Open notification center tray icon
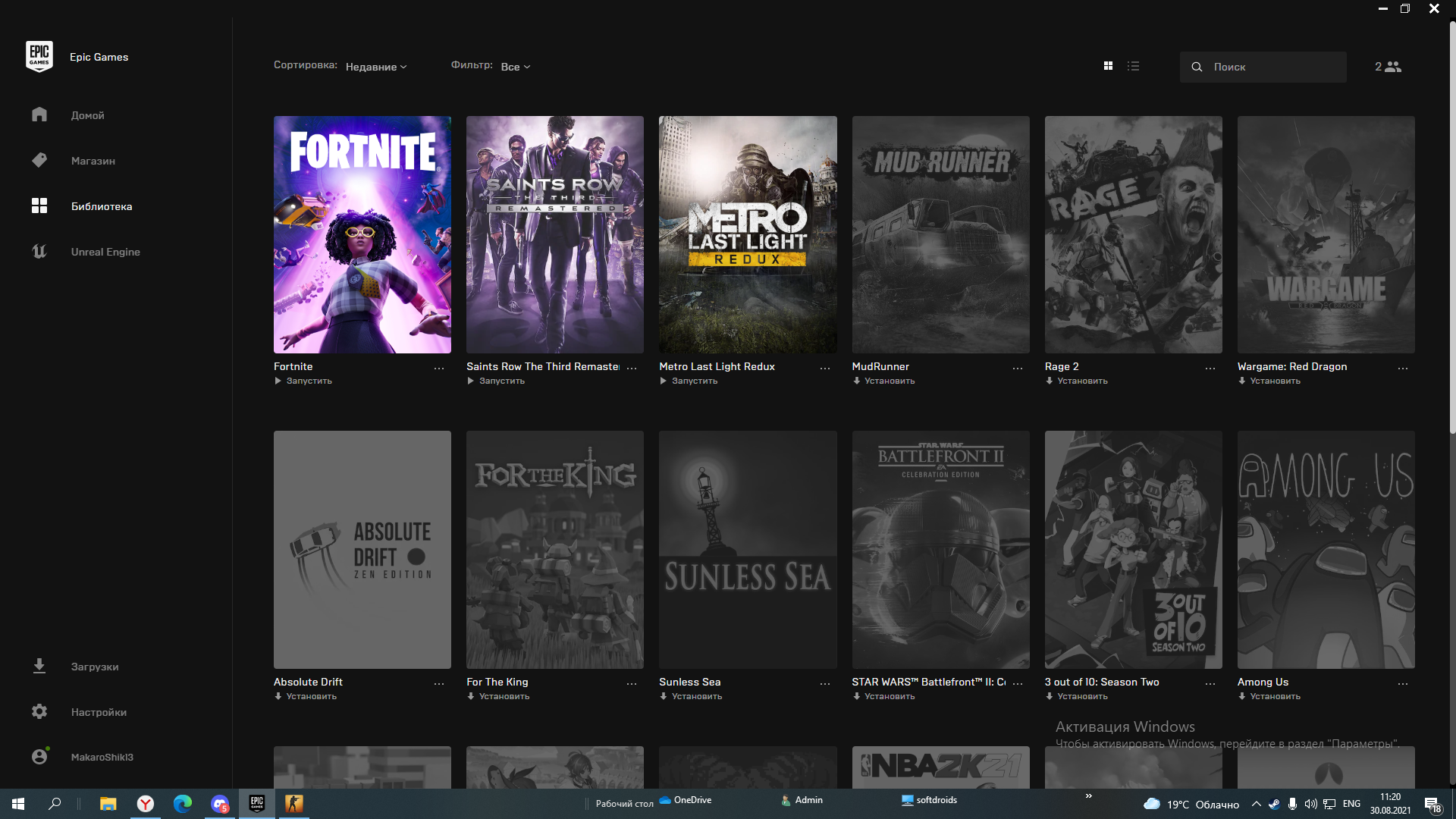The height and width of the screenshot is (819, 1456). coord(1433,805)
